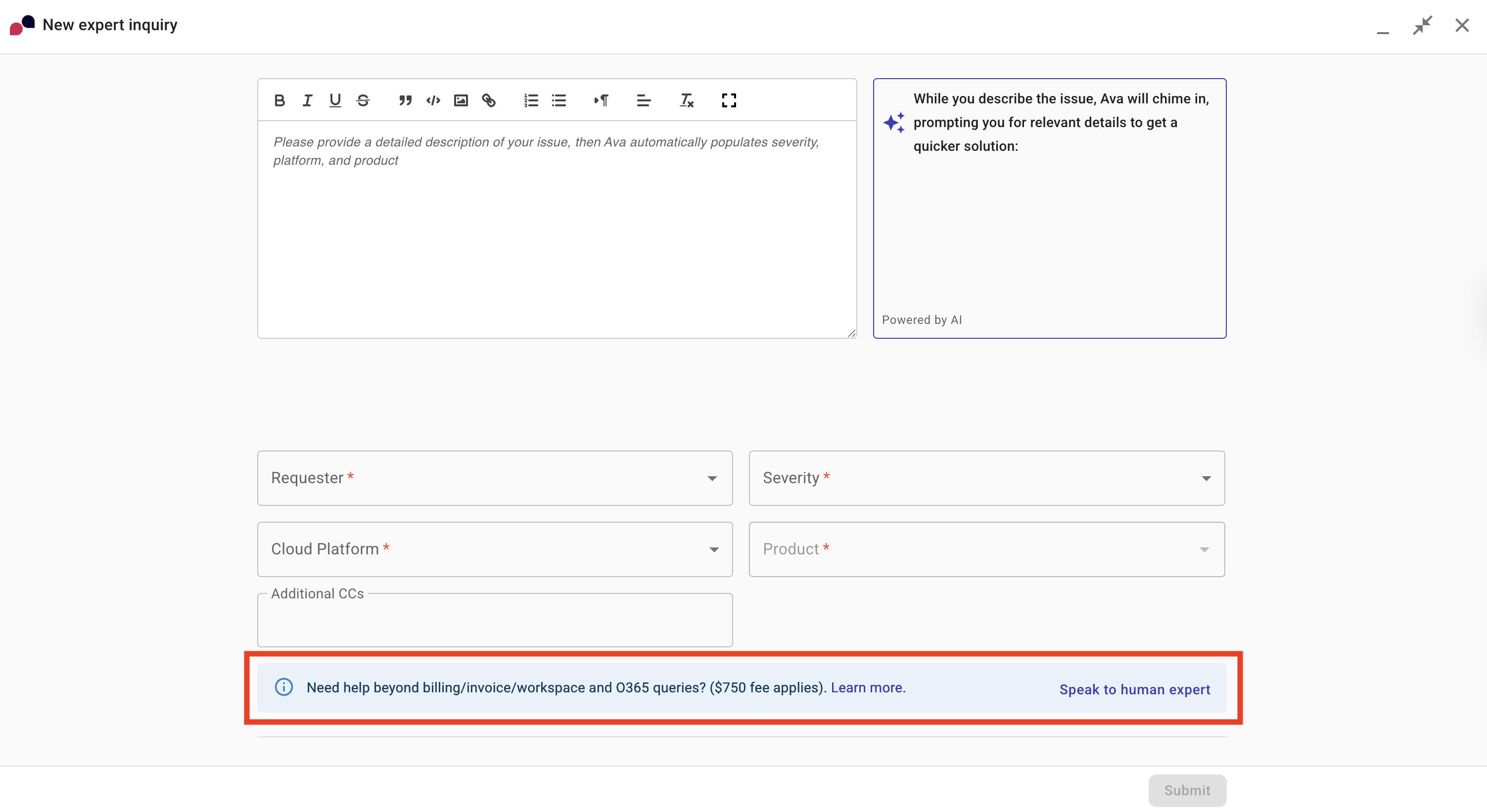
Task: Toggle bold formatting in editor toolbar
Action: 279,100
